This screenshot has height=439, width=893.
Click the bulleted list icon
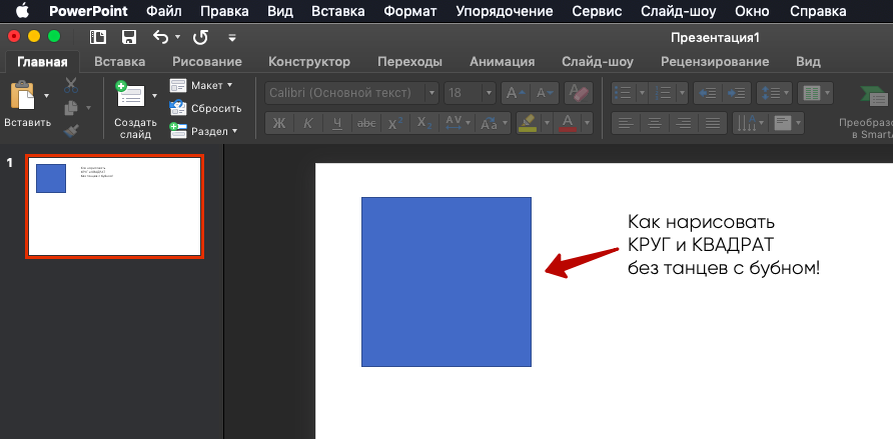click(x=624, y=93)
